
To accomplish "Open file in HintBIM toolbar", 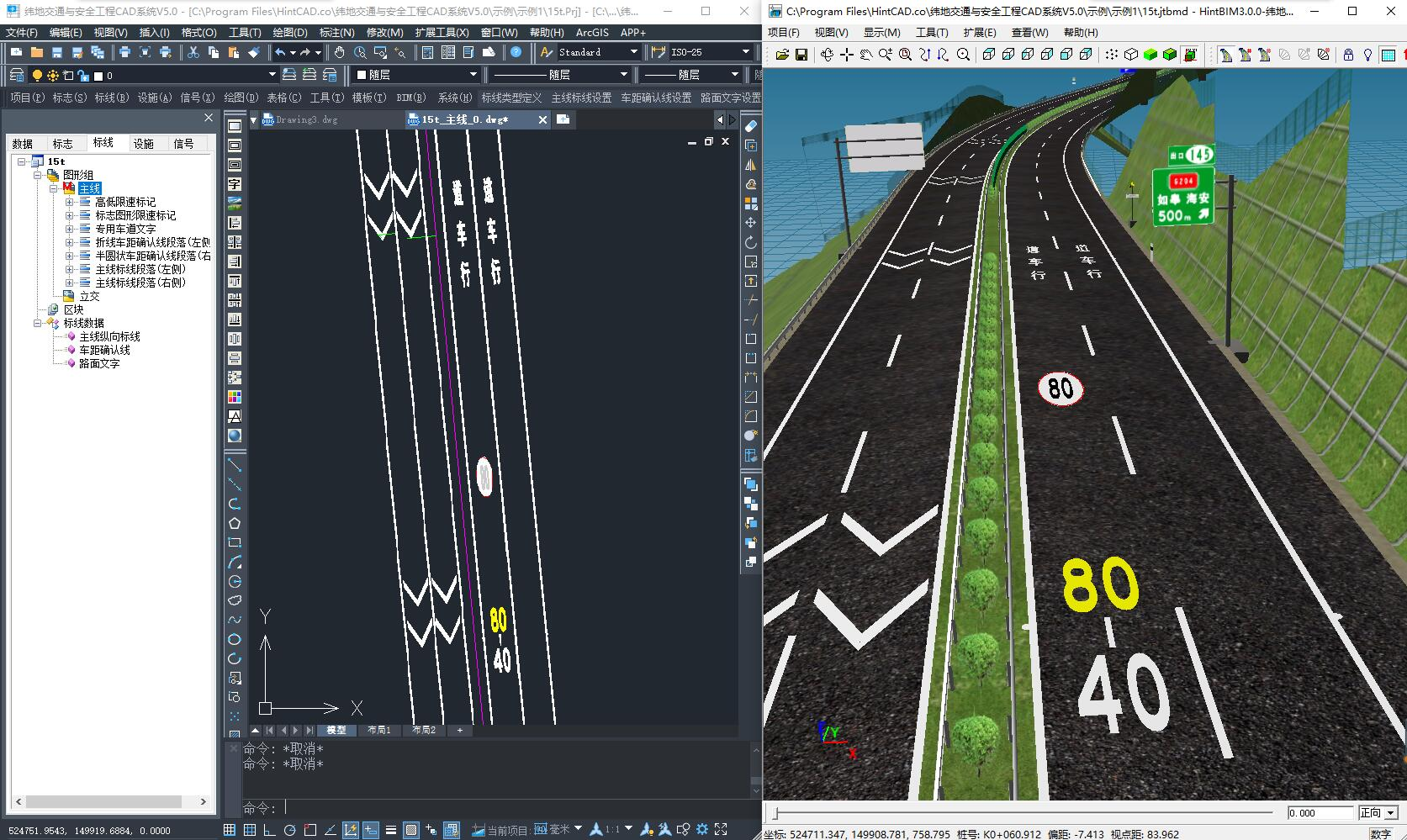I will (x=782, y=55).
